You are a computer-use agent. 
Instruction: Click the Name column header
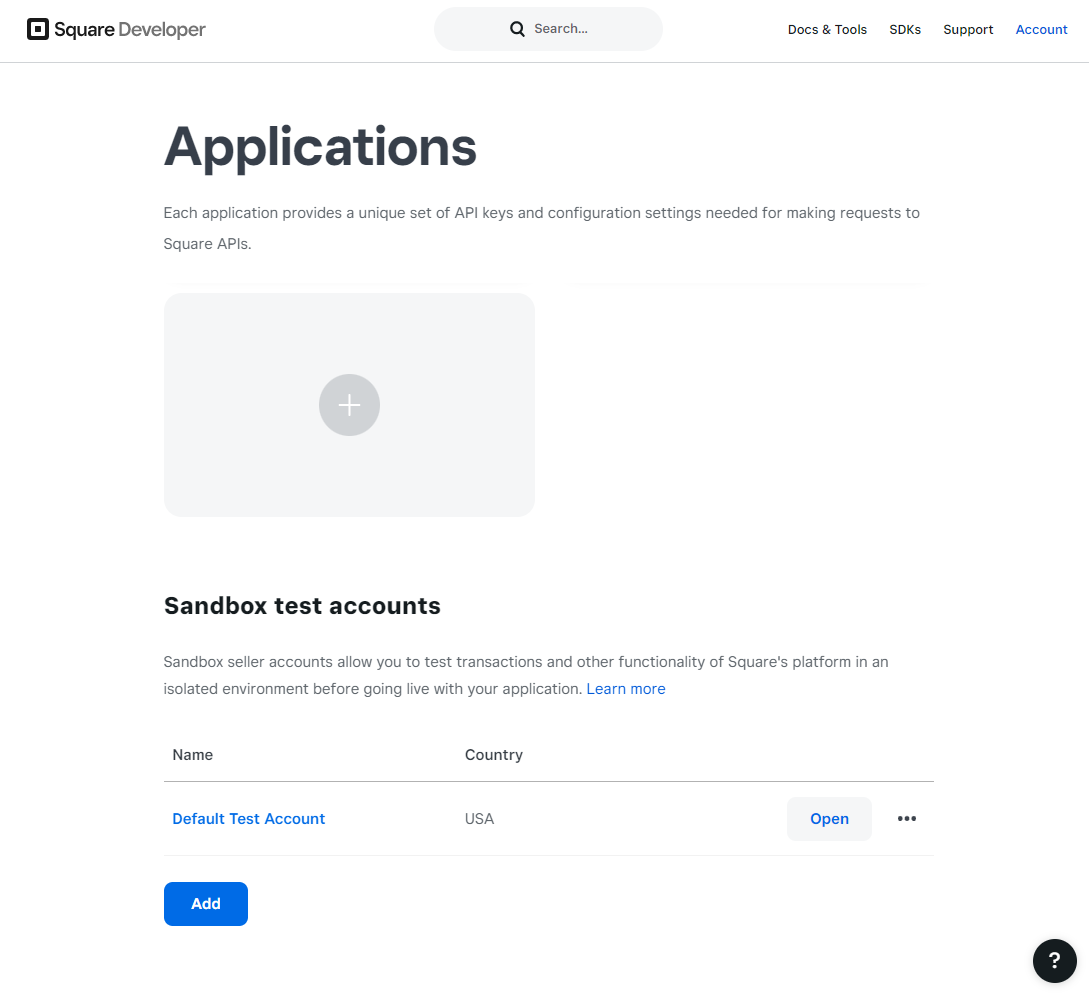click(x=192, y=755)
